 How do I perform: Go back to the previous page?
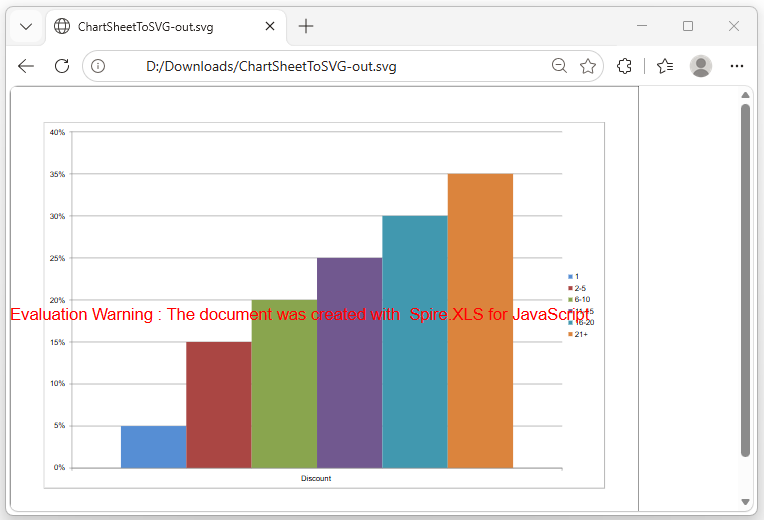click(x=26, y=66)
